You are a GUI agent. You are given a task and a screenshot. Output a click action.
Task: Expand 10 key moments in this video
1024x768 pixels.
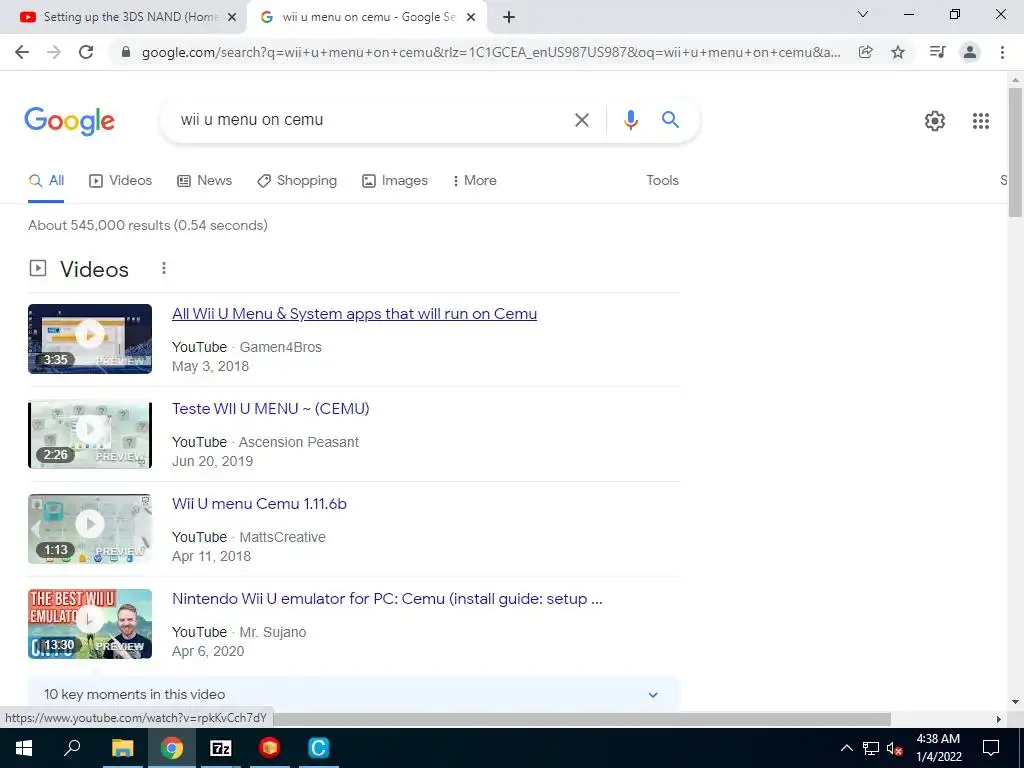pyautogui.click(x=354, y=694)
